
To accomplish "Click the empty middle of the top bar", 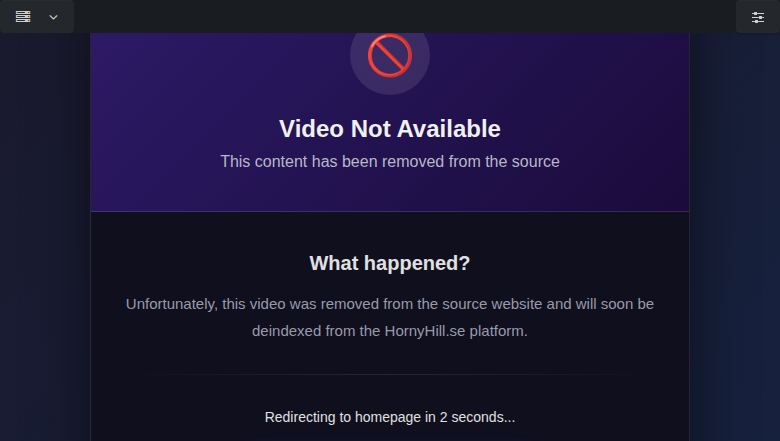I will click(405, 16).
